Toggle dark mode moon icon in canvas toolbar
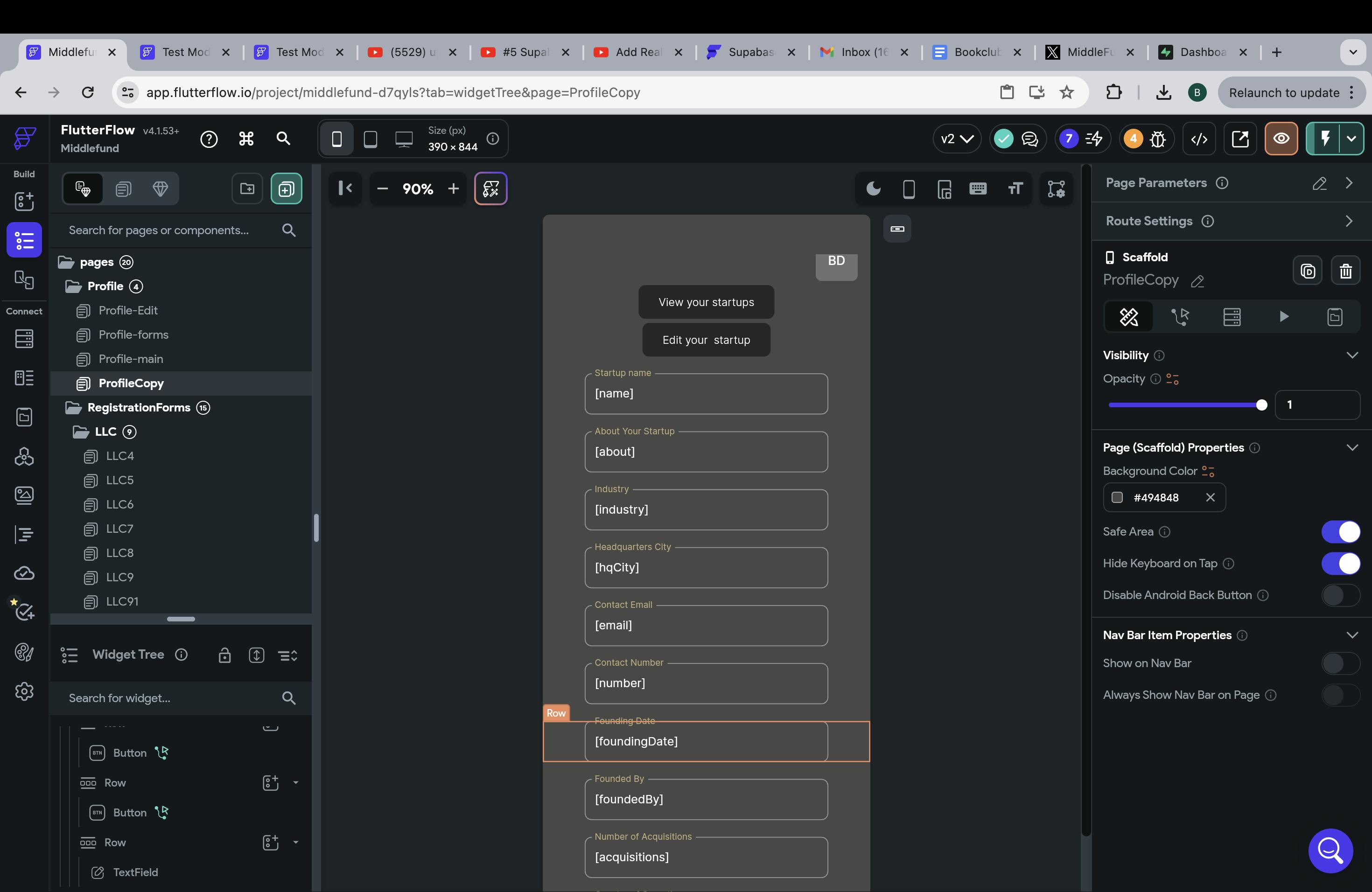This screenshot has width=1372, height=892. pyautogui.click(x=873, y=189)
